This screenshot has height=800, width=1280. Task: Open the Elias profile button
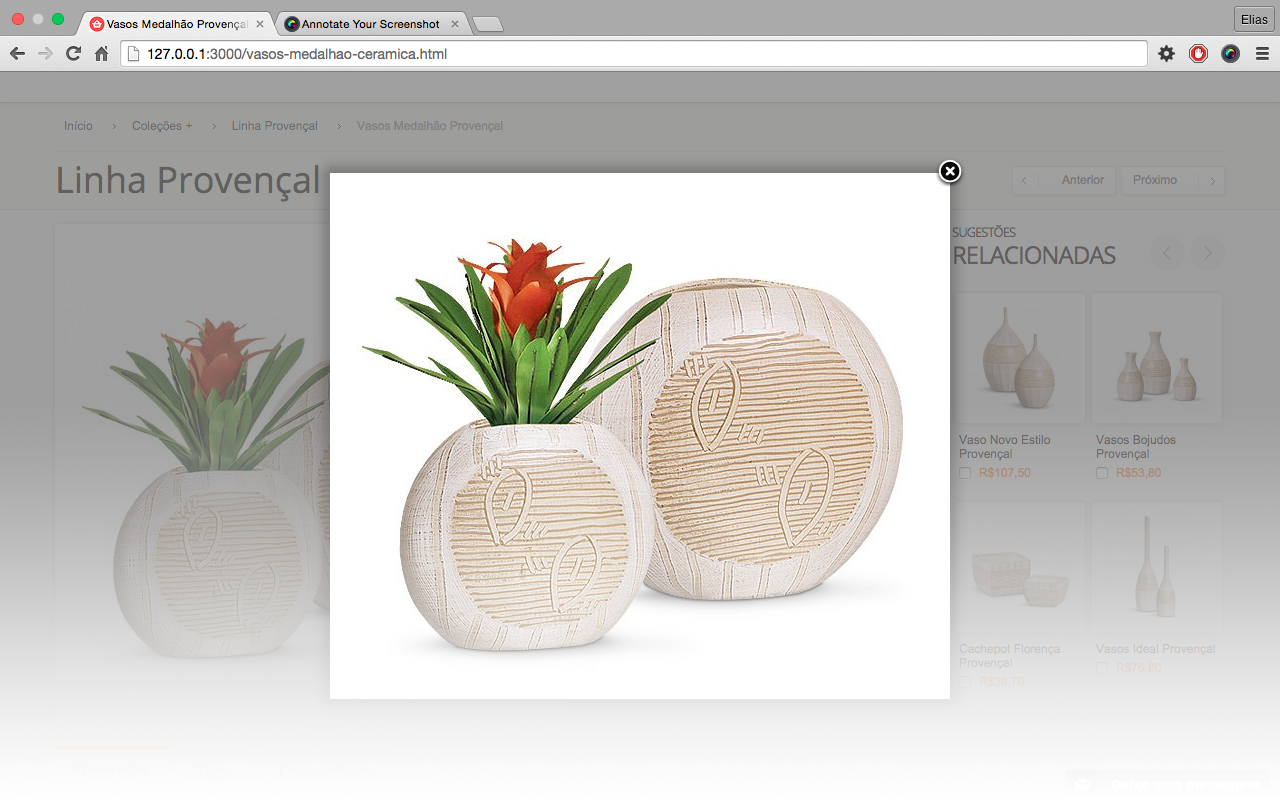(1254, 20)
